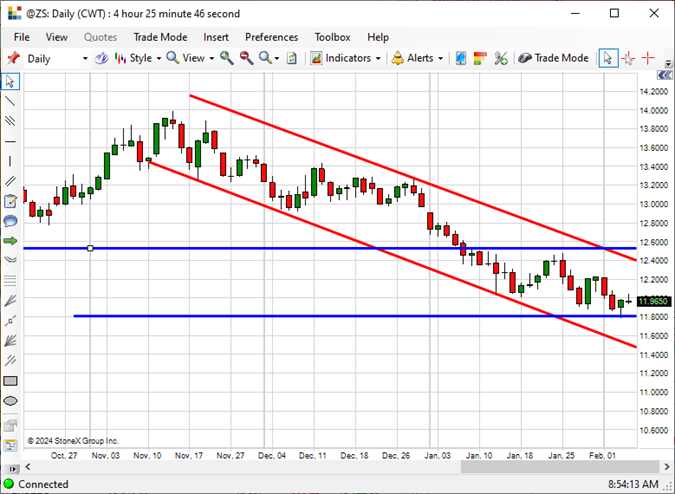Toggle the red crosshair cursor mode
Screen dimensions: 675x494
coord(648,58)
